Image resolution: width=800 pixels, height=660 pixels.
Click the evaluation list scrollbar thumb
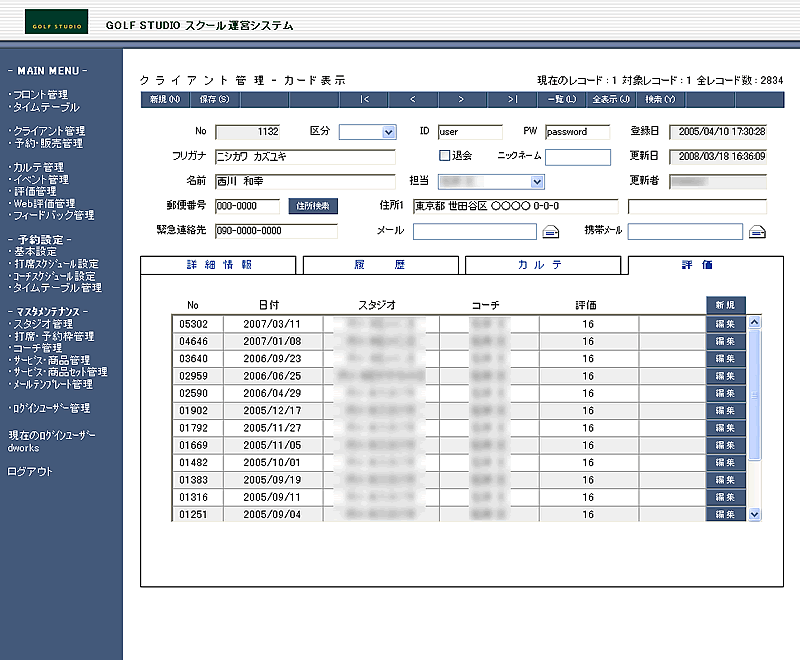click(x=755, y=395)
